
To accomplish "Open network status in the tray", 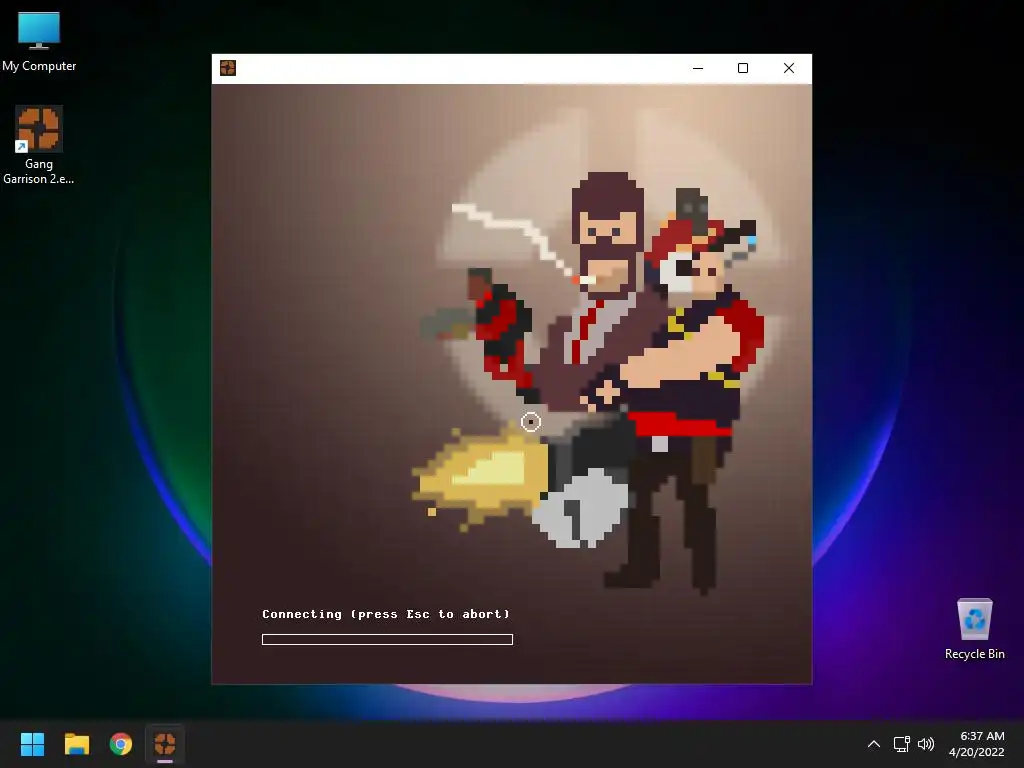I will [902, 744].
